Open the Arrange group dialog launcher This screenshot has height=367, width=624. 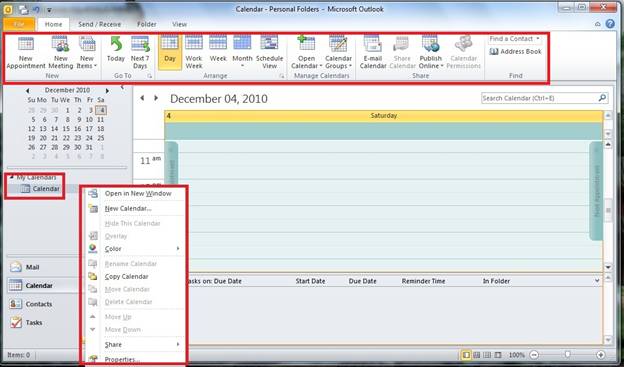(282, 76)
